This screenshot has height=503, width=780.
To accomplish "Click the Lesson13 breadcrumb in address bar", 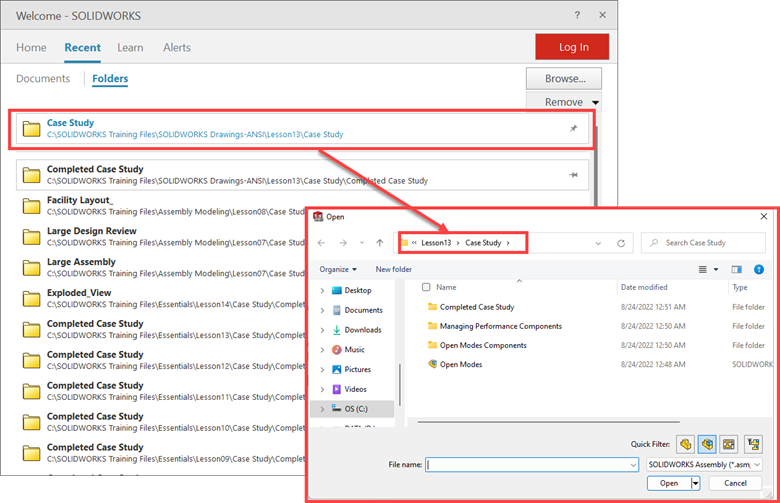I will tap(436, 243).
